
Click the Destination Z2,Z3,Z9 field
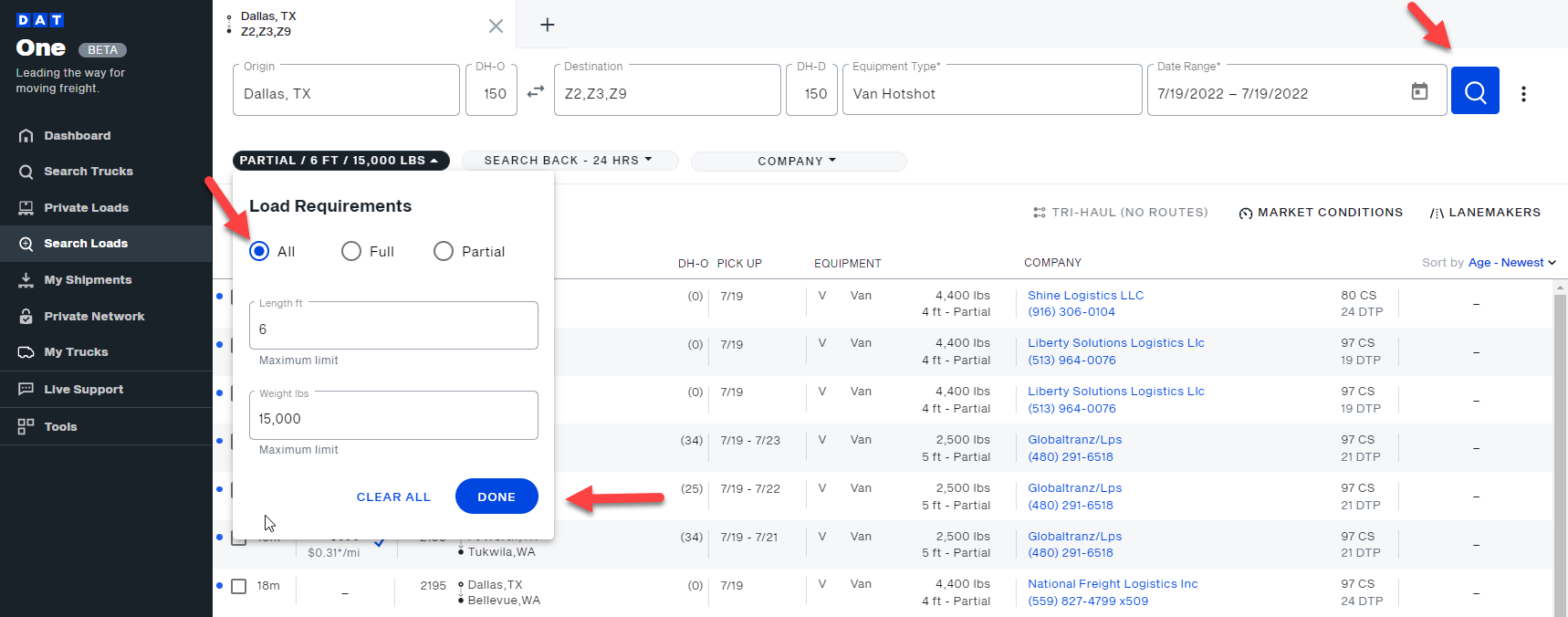[667, 90]
